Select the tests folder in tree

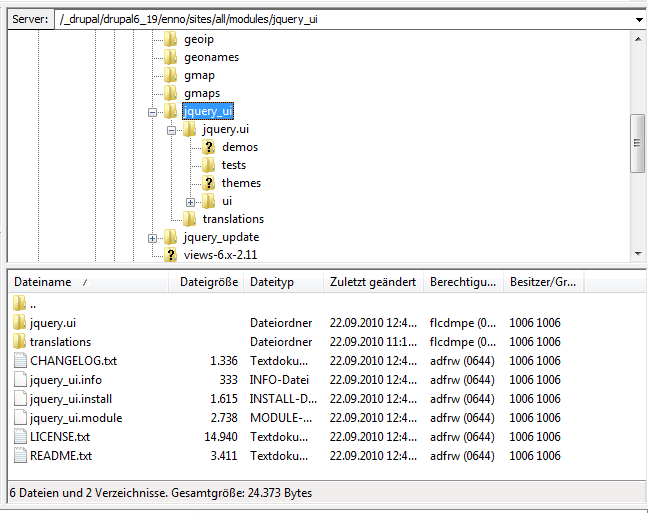(x=233, y=165)
